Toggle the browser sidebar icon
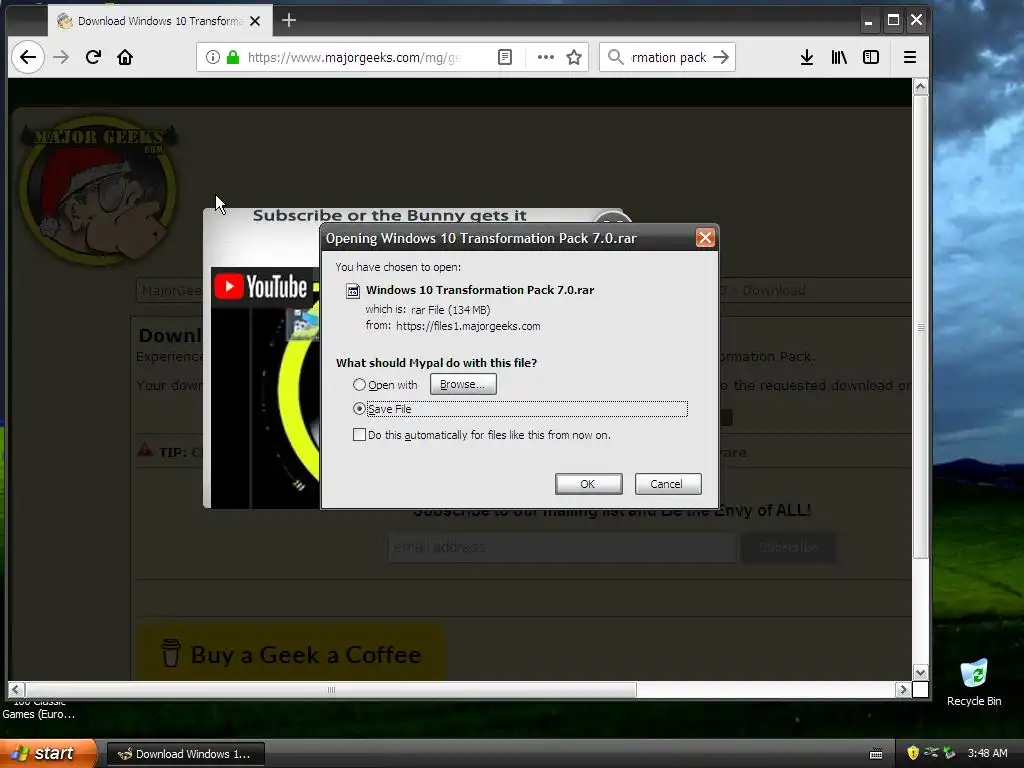 pos(871,57)
